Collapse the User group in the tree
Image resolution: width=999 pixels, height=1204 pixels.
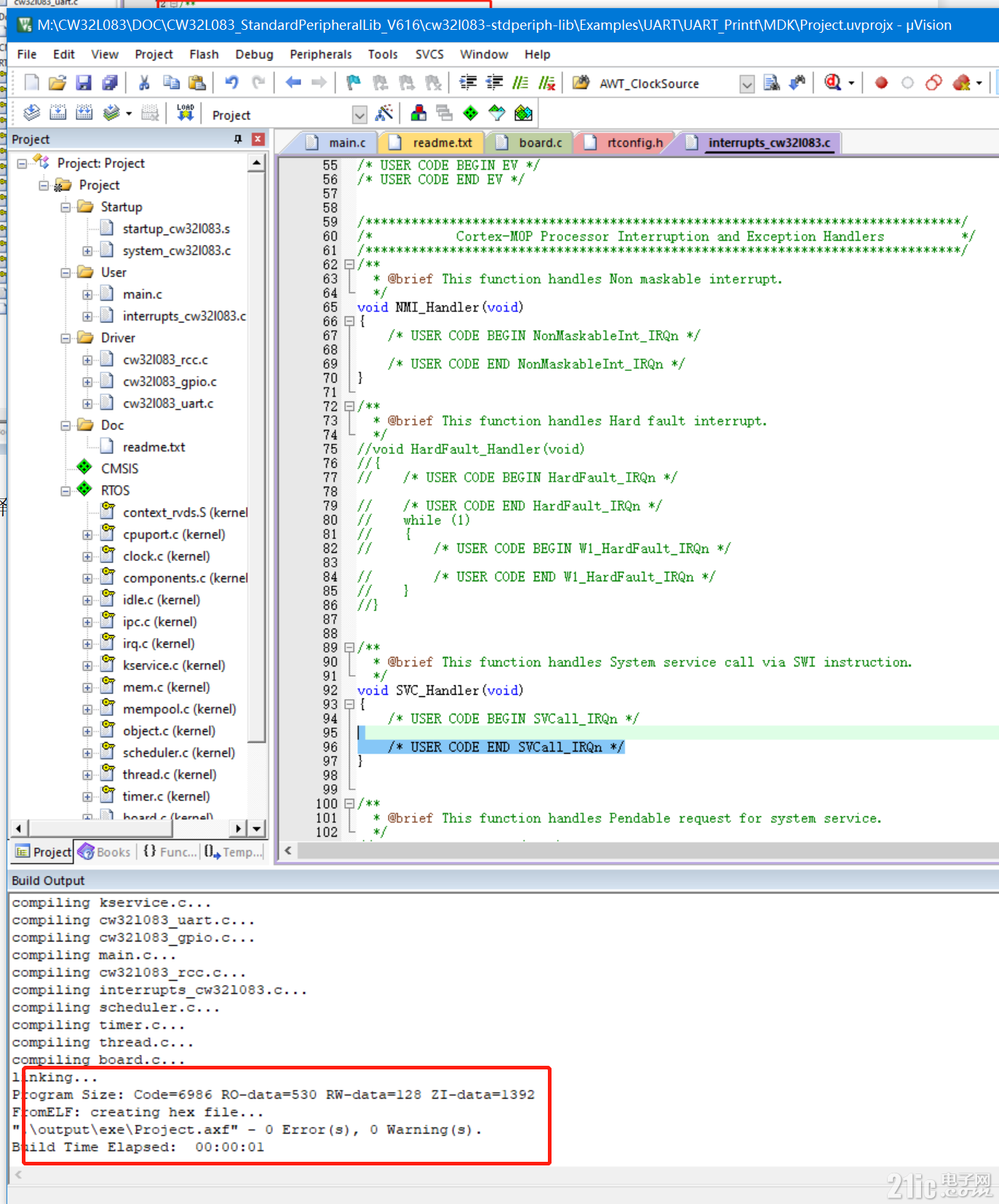click(x=65, y=273)
